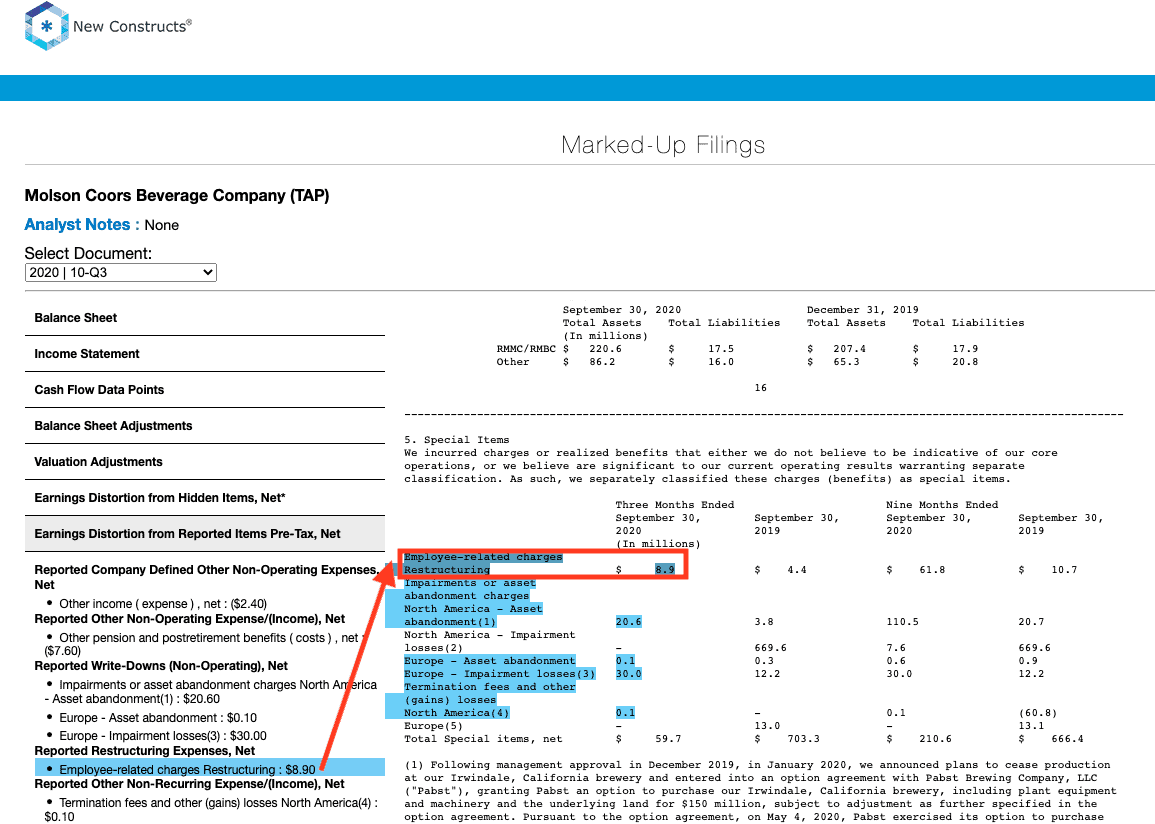Click the 220.6 total assets value
This screenshot has height=824, width=1155.
pos(605,349)
